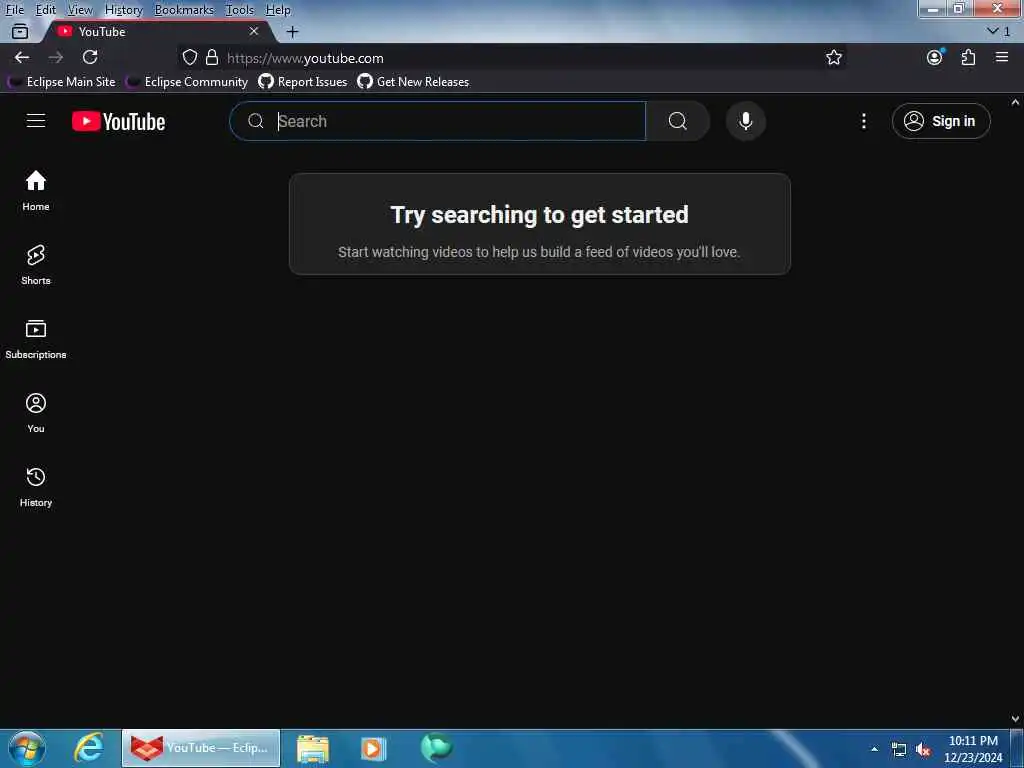Open the You section in sidebar
This screenshot has width=1024, height=768.
coord(36,413)
